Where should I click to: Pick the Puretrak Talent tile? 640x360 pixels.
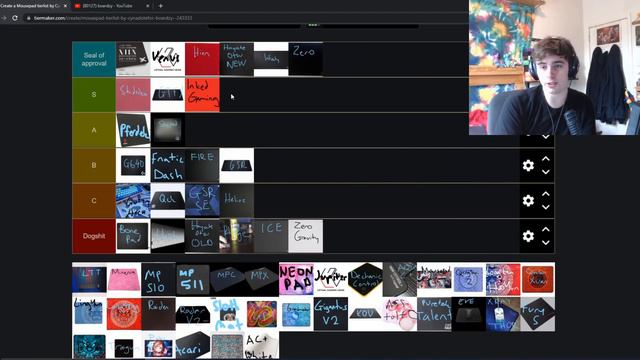(434, 314)
